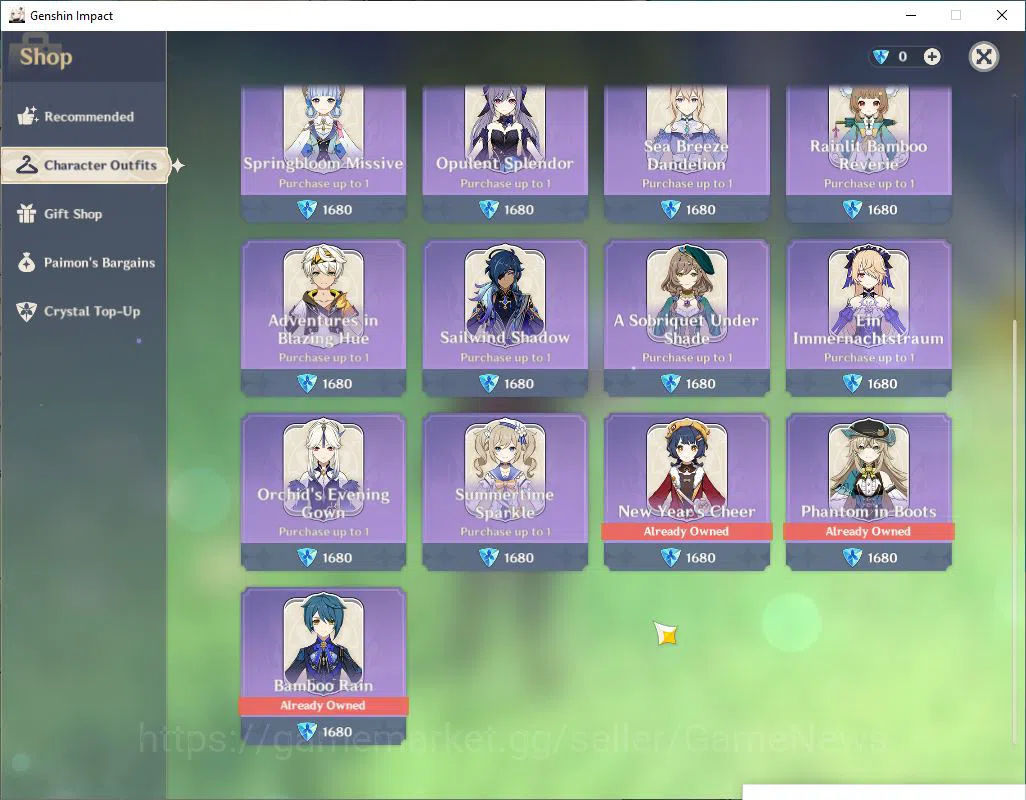This screenshot has height=800, width=1026.
Task: Click the crystal icon on A Sobriquet Under Shade price
Action: (671, 383)
